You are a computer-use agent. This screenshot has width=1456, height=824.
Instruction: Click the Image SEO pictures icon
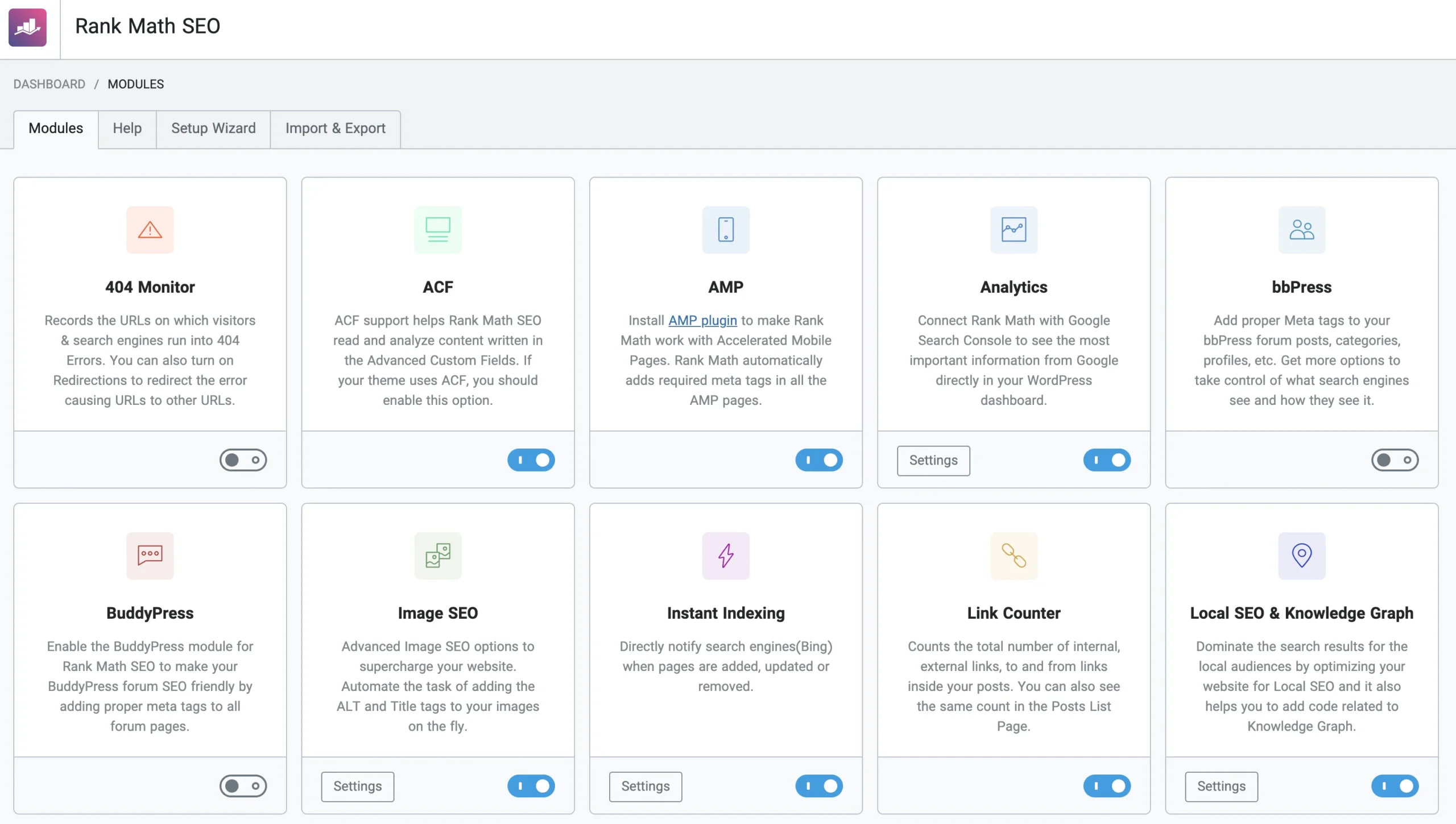[438, 556]
